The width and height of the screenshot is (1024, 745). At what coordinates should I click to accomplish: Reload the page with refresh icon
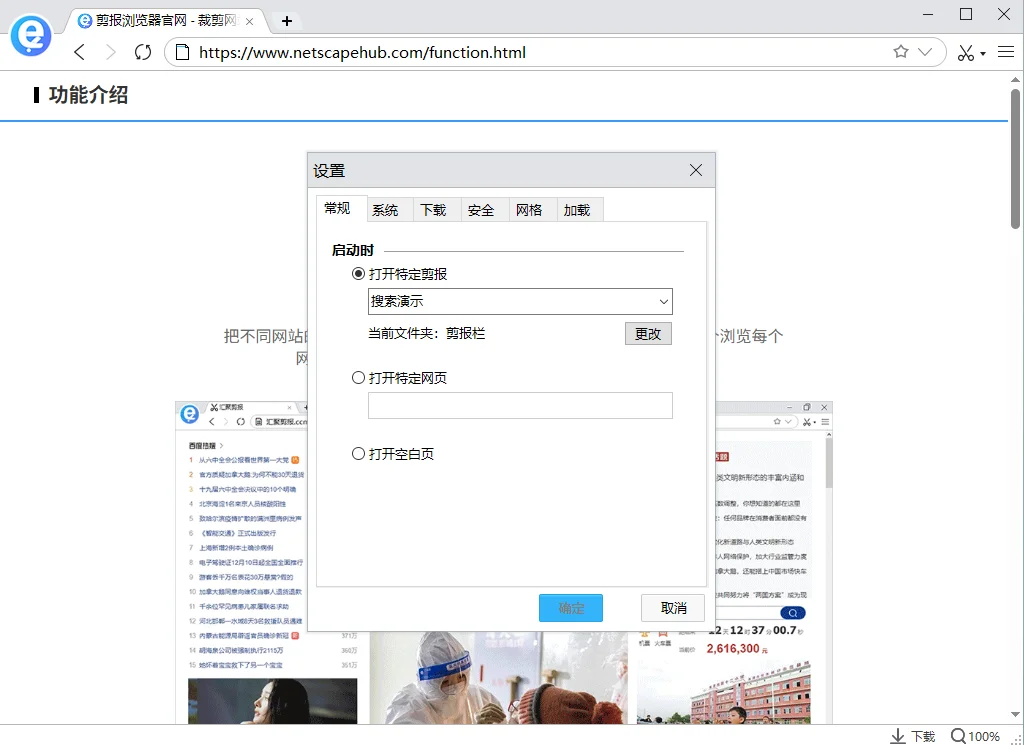[x=142, y=52]
